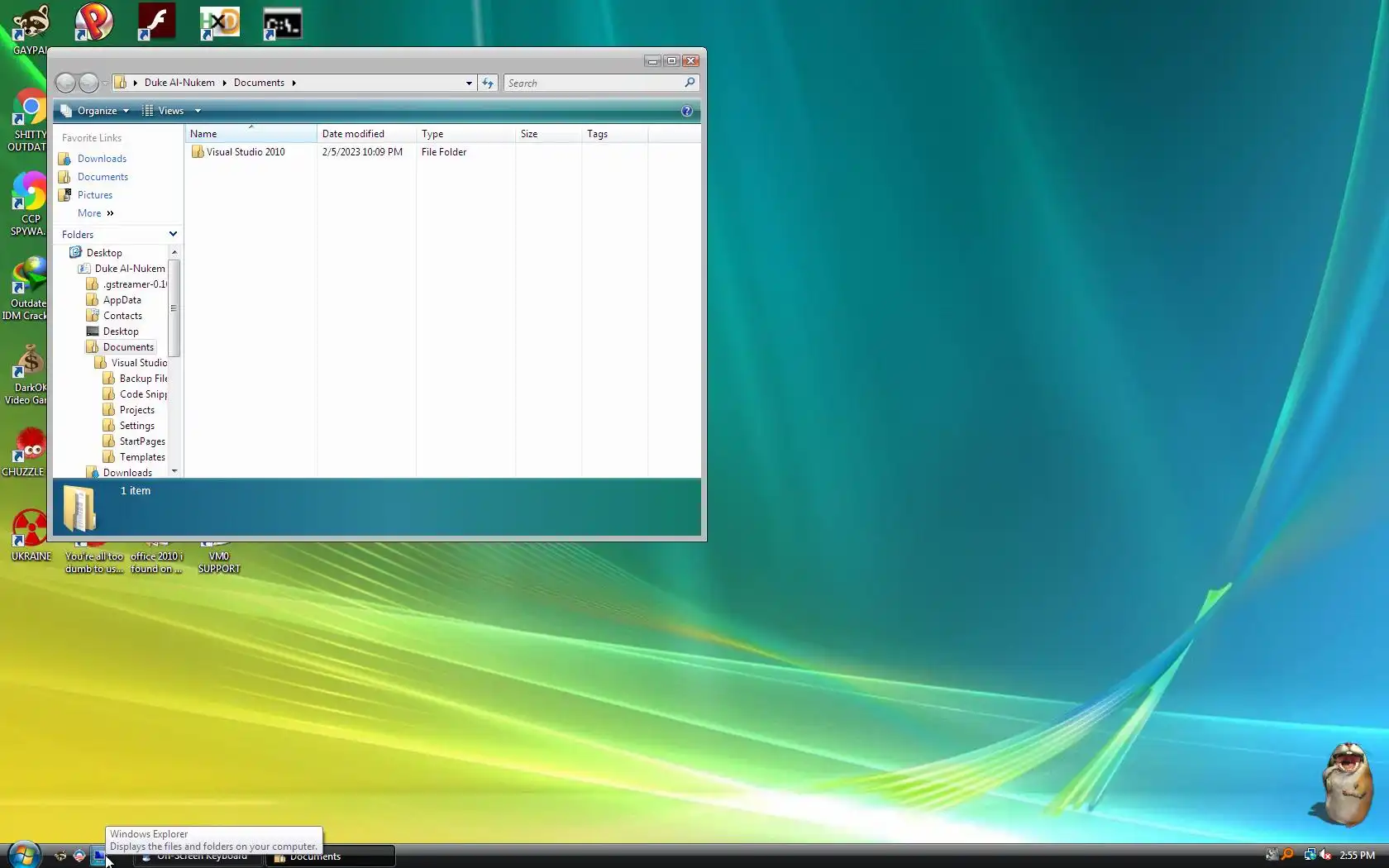Screen dimensions: 1389x868
Task: Go back using the Back arrow button
Action: pos(65,83)
